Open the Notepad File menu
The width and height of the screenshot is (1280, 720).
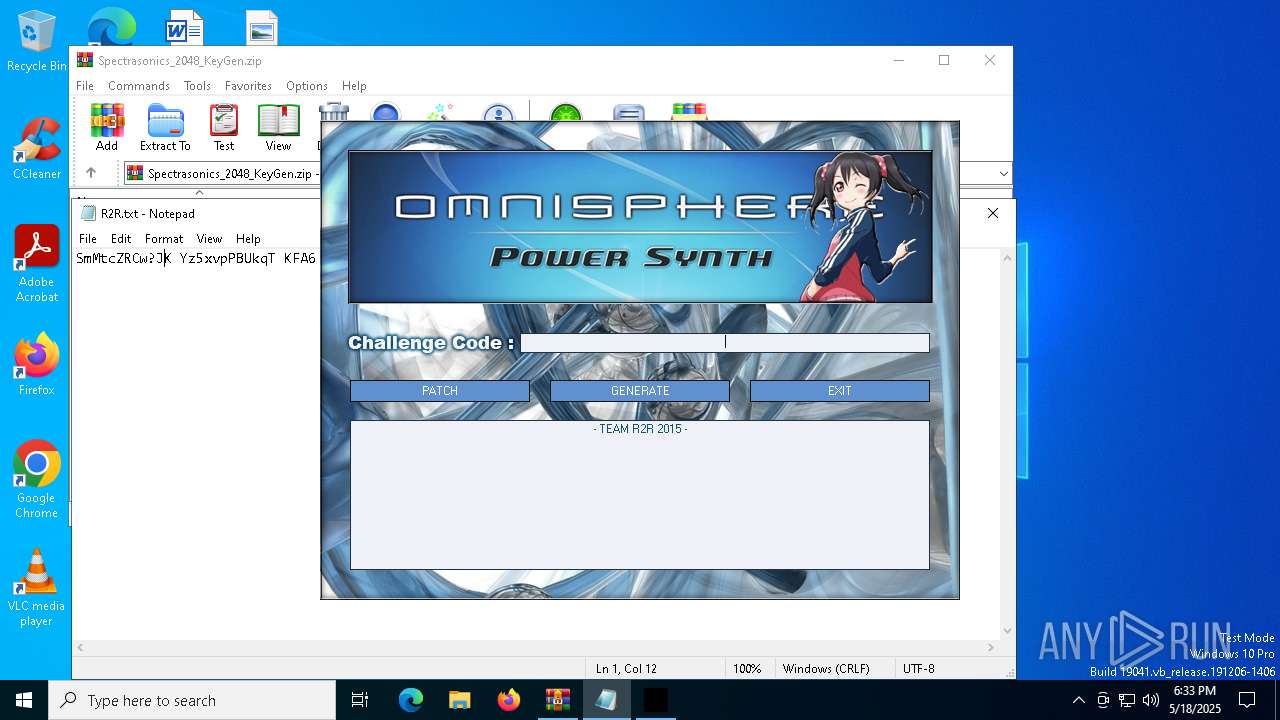88,239
